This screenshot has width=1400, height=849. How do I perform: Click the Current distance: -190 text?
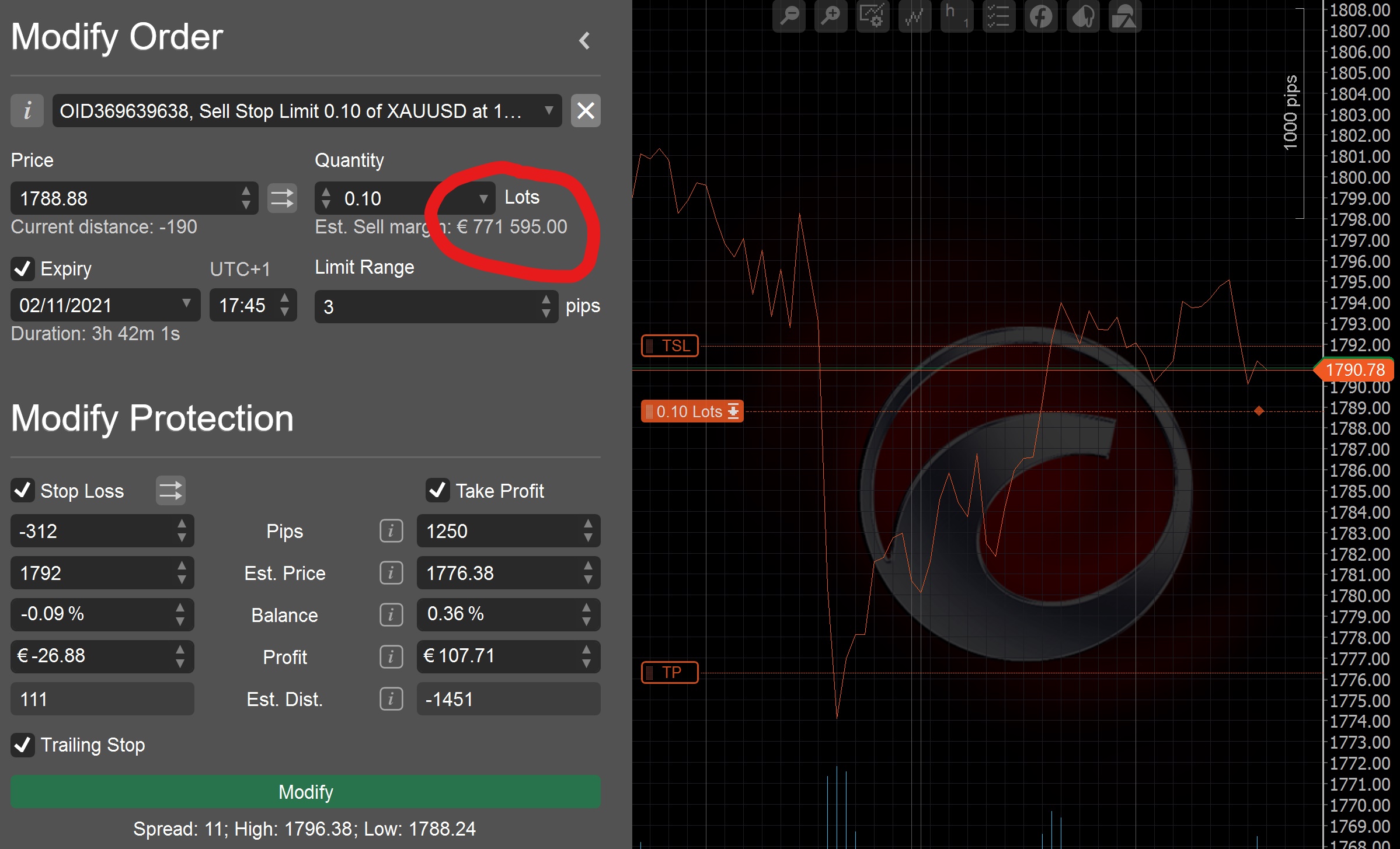[x=104, y=227]
